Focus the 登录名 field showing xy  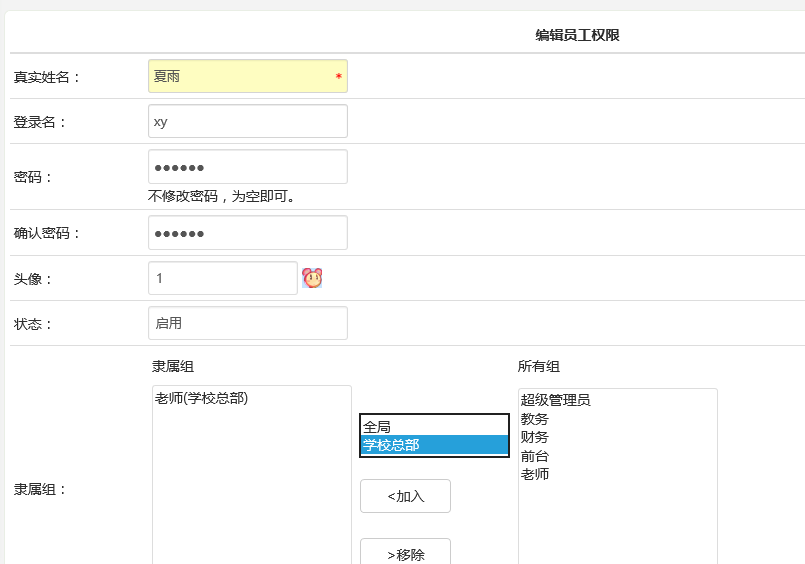click(x=247, y=121)
